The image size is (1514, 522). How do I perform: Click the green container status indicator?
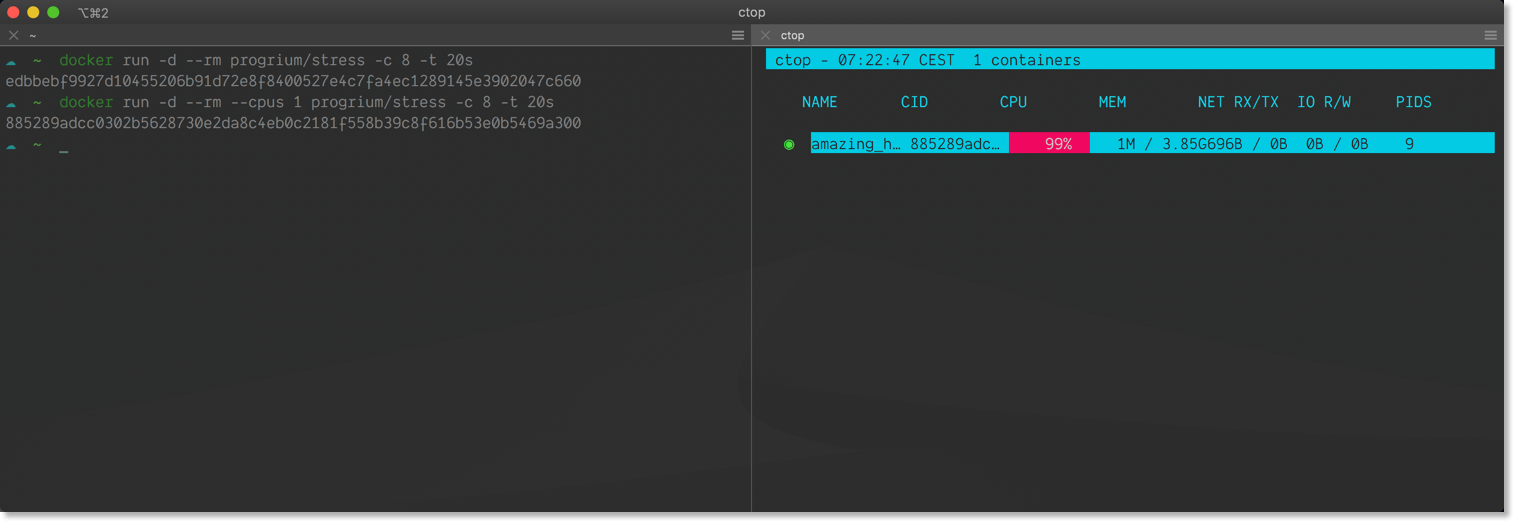[x=789, y=144]
